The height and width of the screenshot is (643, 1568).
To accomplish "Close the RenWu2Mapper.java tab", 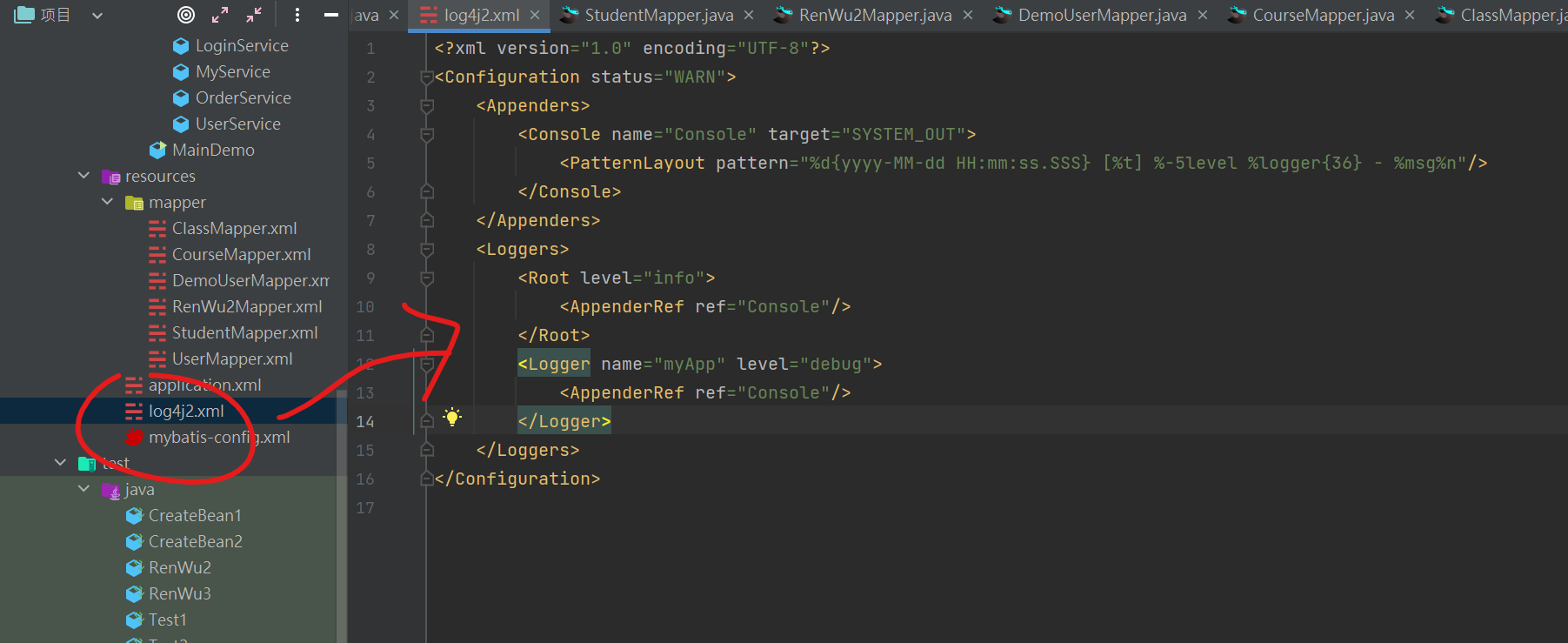I will point(968,15).
